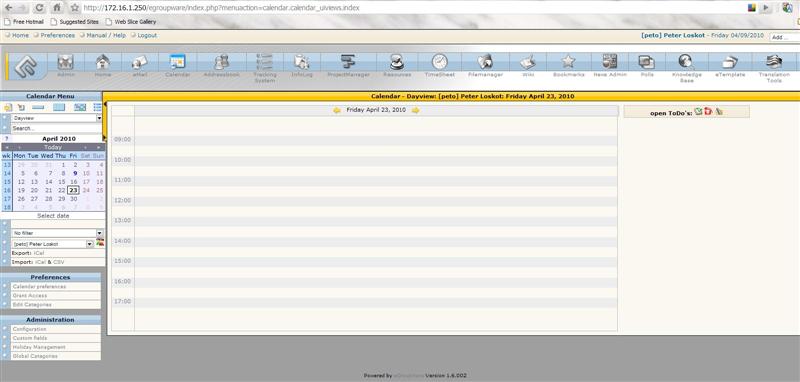Screen dimensions: 800x382
Task: Open the ProjectManager application icon
Action: tap(348, 62)
